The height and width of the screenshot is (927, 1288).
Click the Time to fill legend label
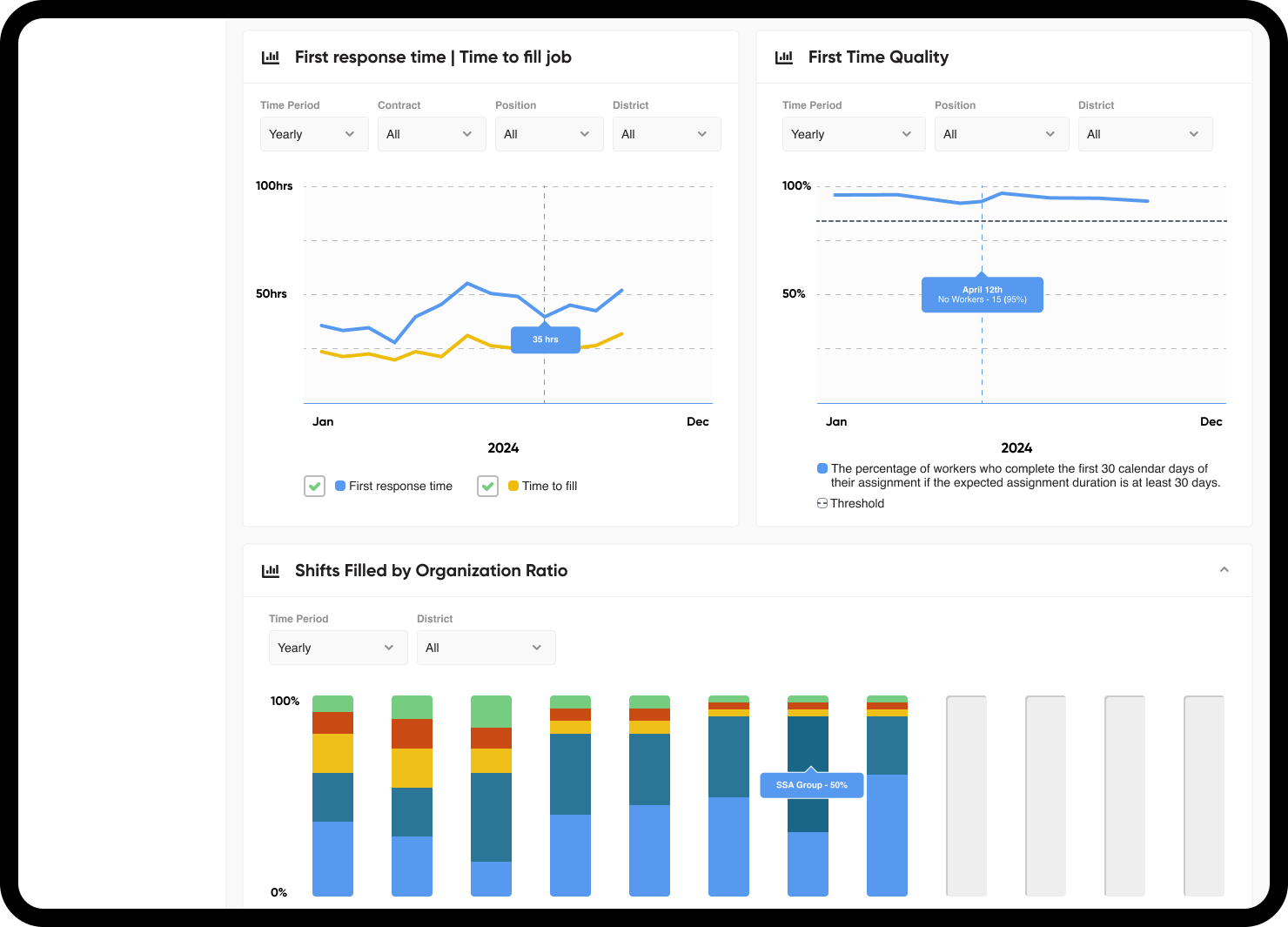tap(550, 486)
